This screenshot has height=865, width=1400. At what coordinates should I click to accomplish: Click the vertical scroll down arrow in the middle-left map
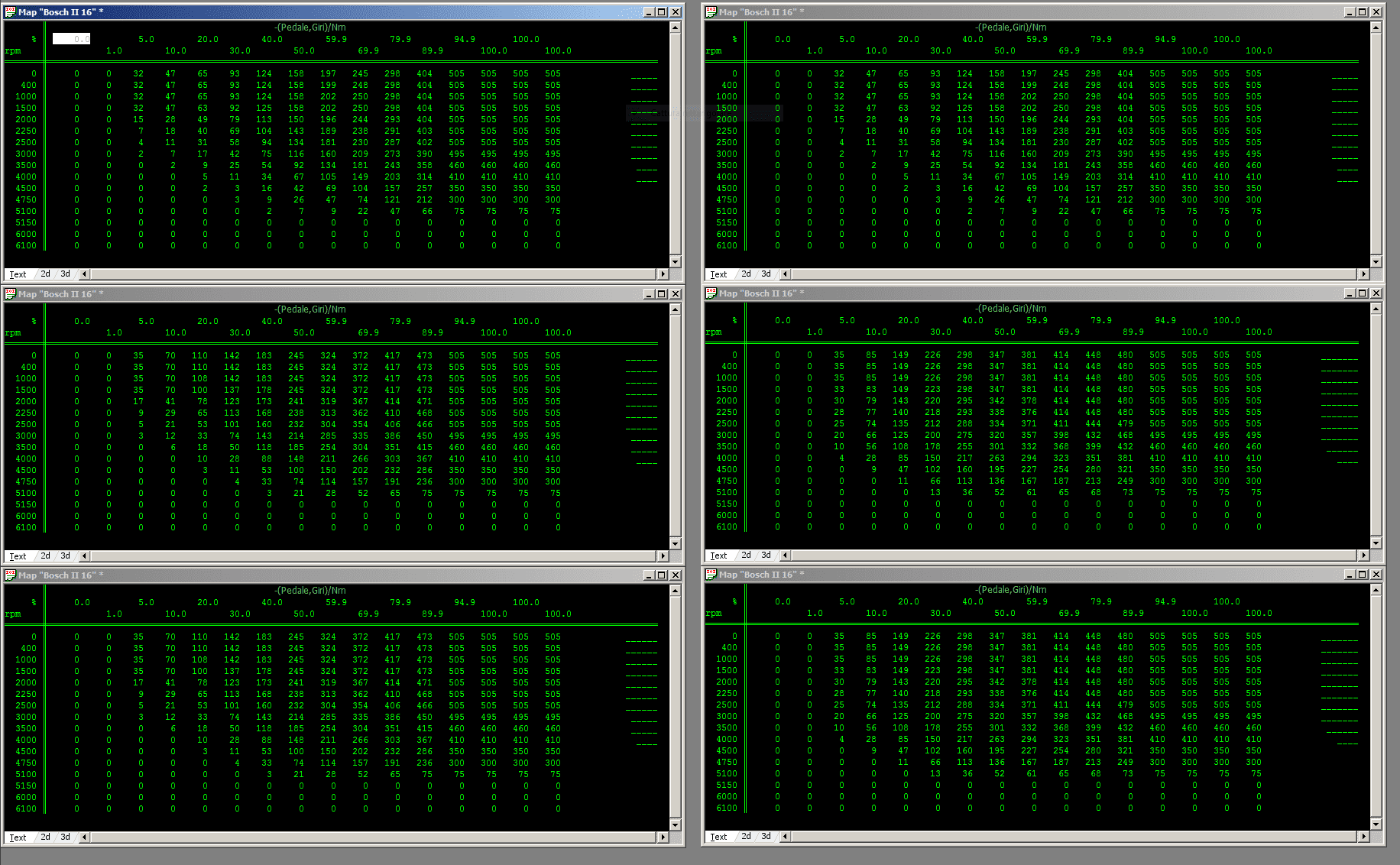[x=675, y=543]
